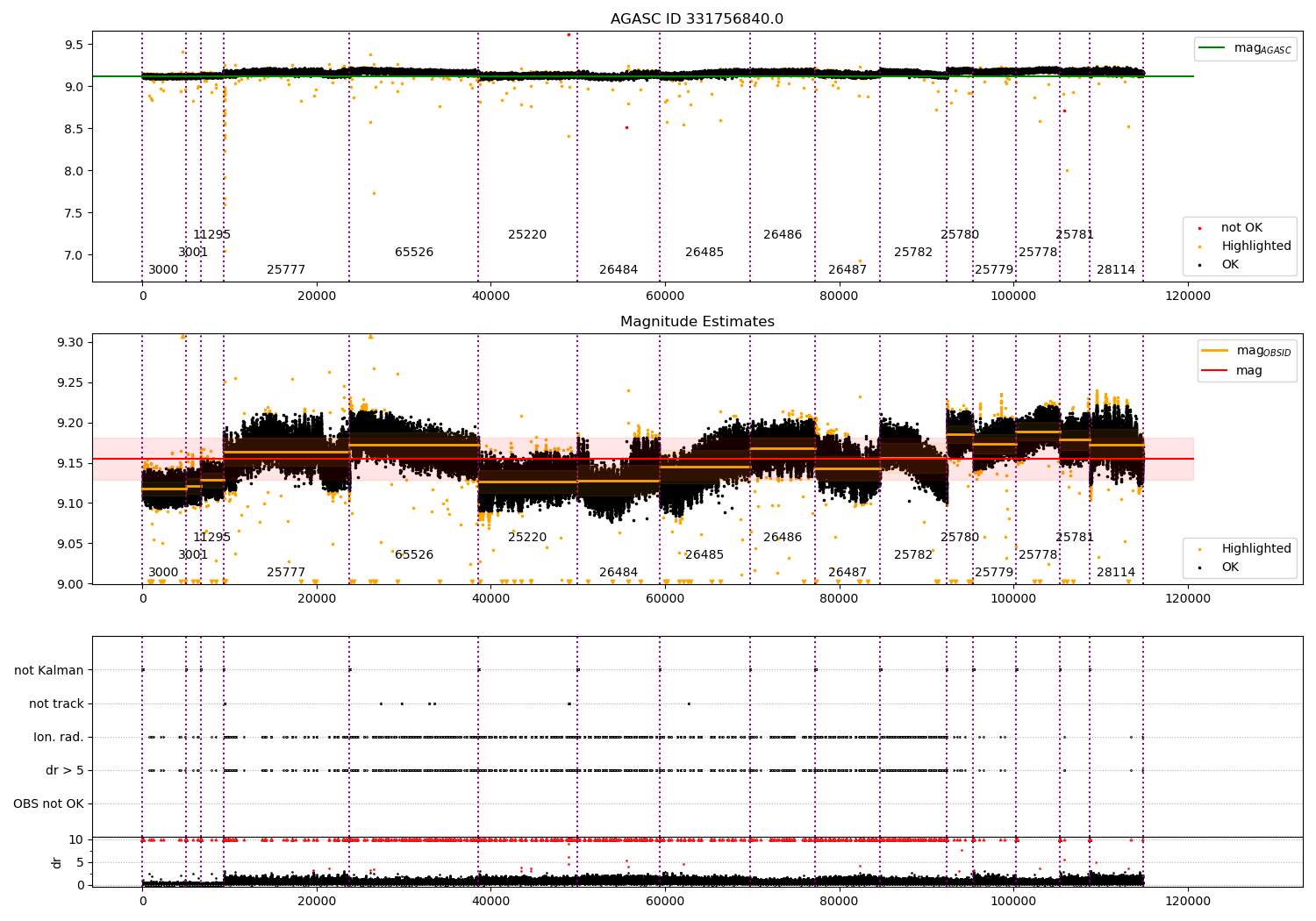Click OBSID label 26486 in the top plot

[783, 235]
